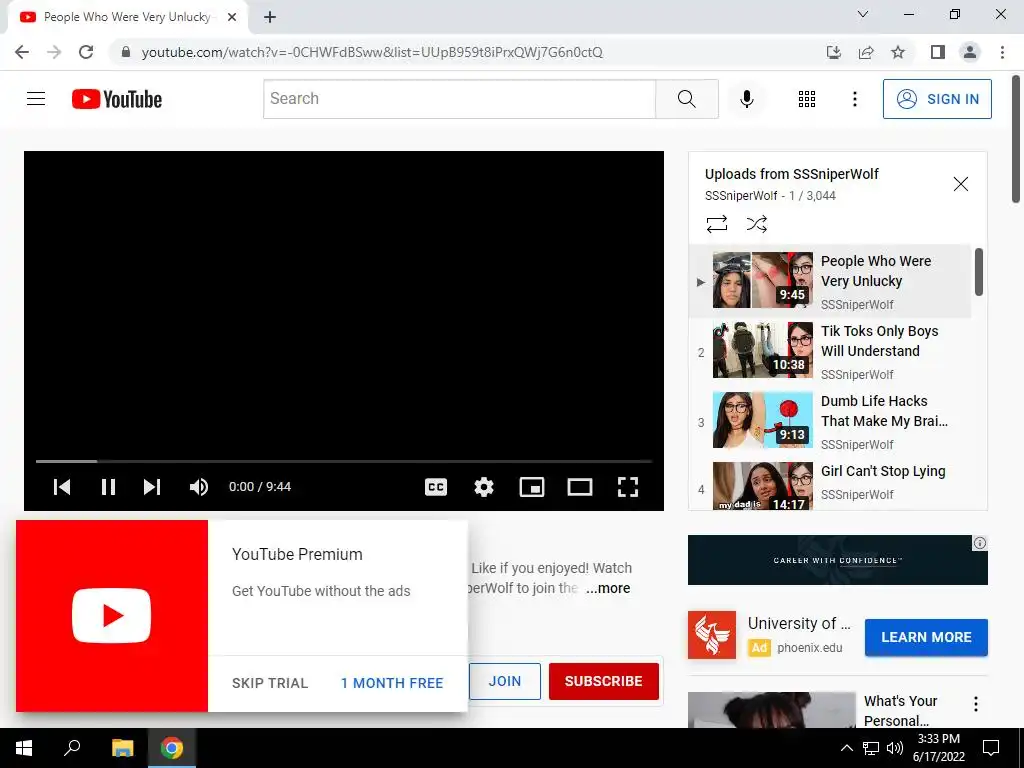
Task: Open File Explorer from taskbar
Action: click(x=122, y=748)
